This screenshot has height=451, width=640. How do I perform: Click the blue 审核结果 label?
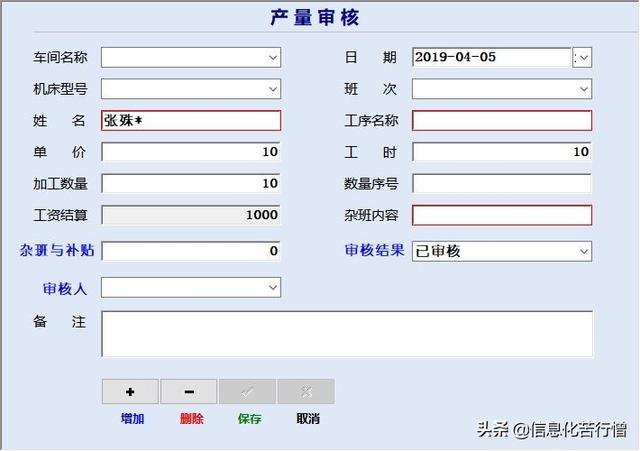374,250
